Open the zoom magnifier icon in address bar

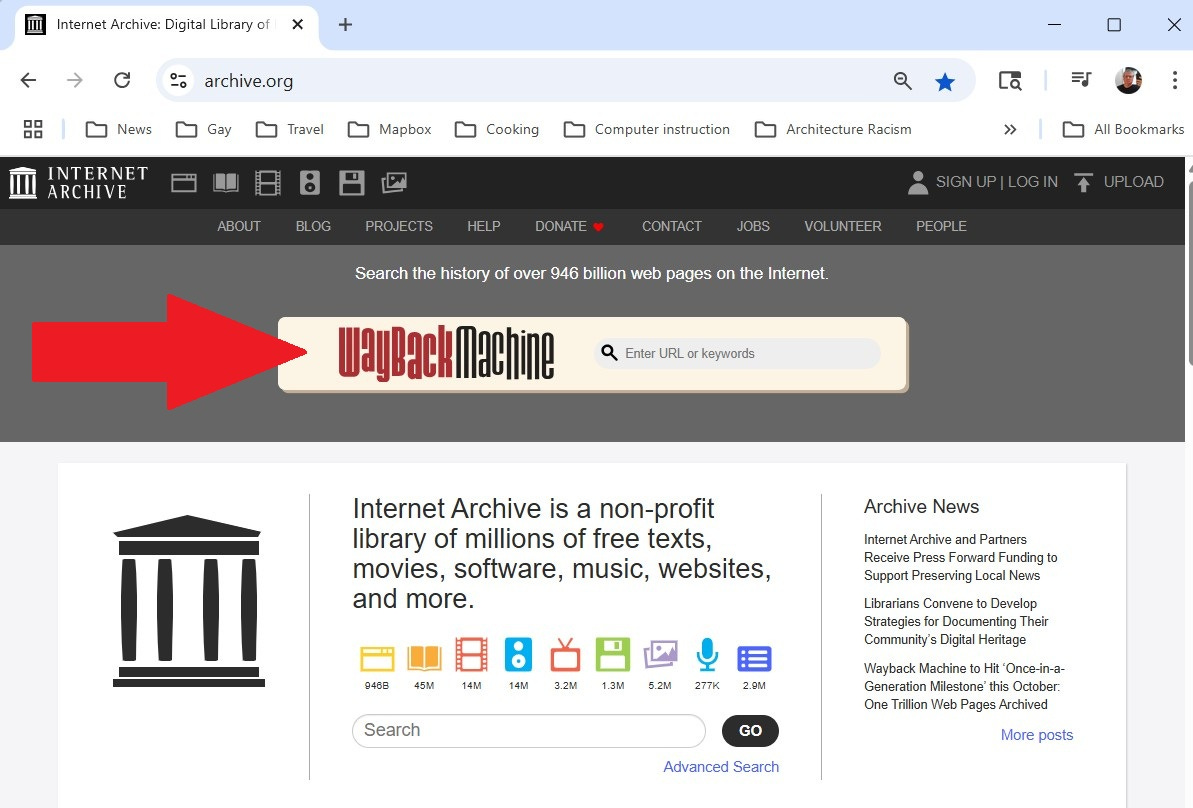pyautogui.click(x=902, y=81)
